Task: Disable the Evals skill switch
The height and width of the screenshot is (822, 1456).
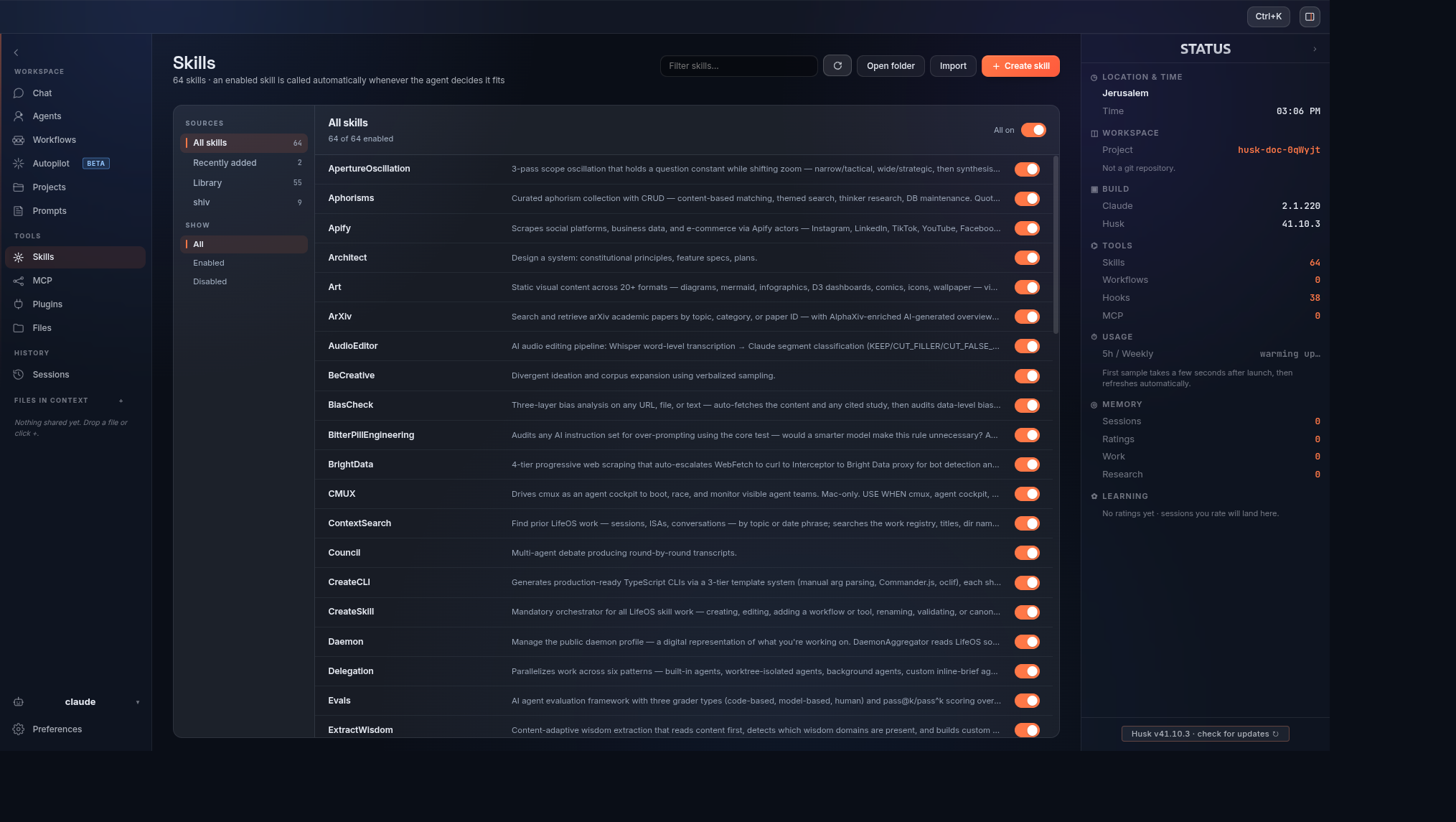Action: [1027, 701]
